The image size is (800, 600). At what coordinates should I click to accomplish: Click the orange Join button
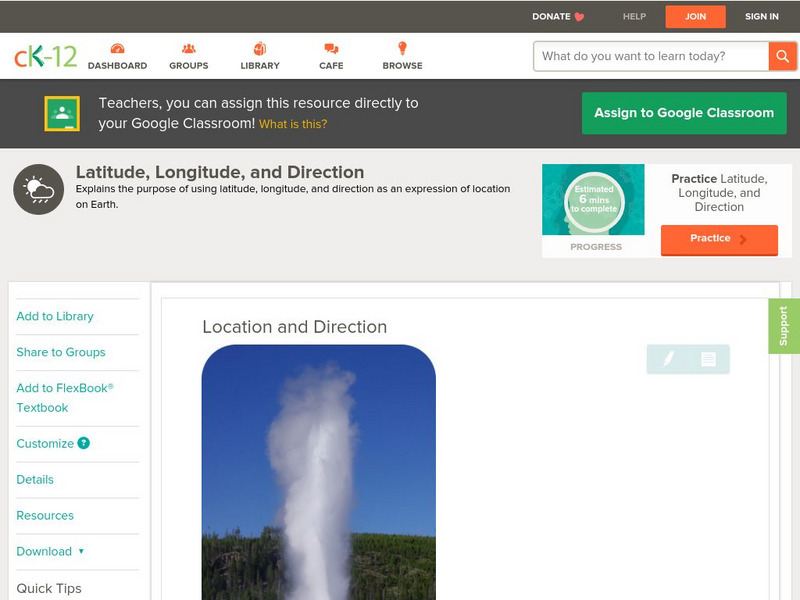[695, 17]
